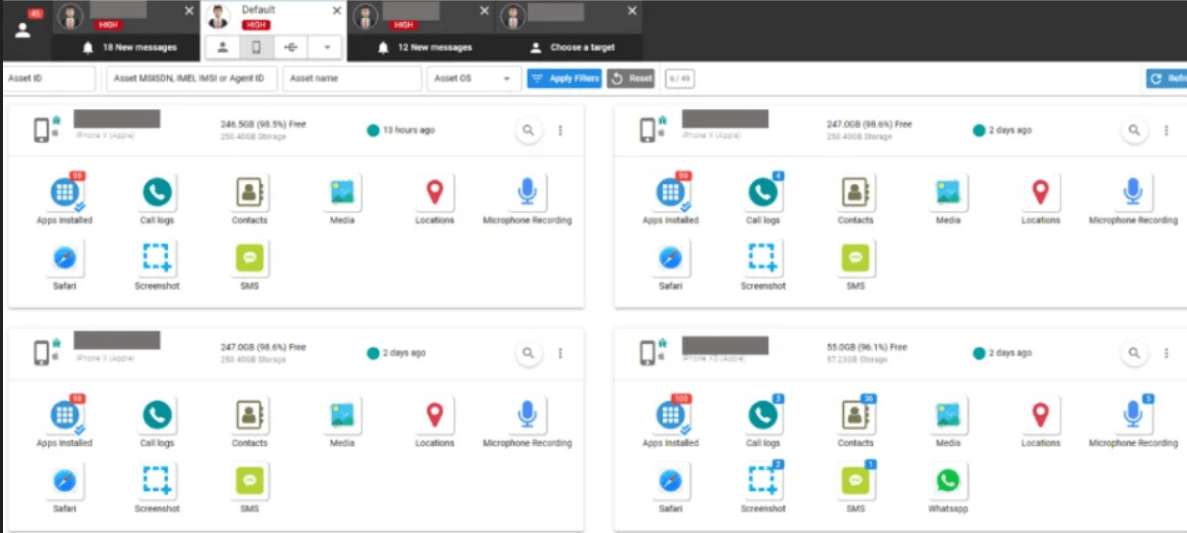
Task: Open Call logs icon with badge 4
Action: [763, 192]
